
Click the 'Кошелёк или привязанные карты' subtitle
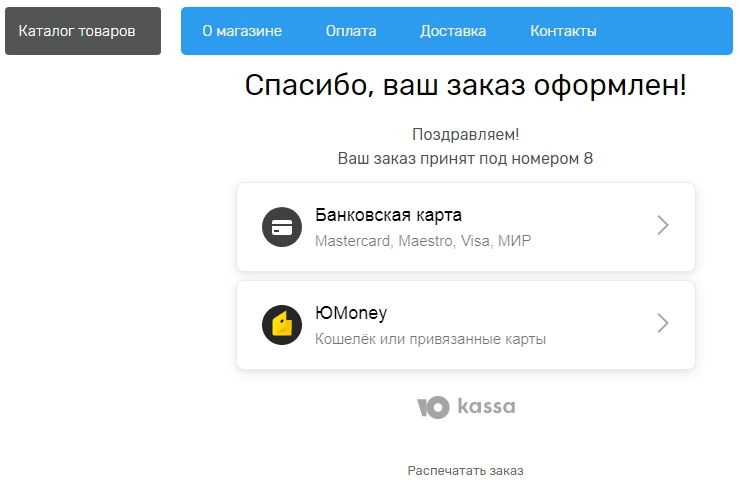point(430,339)
